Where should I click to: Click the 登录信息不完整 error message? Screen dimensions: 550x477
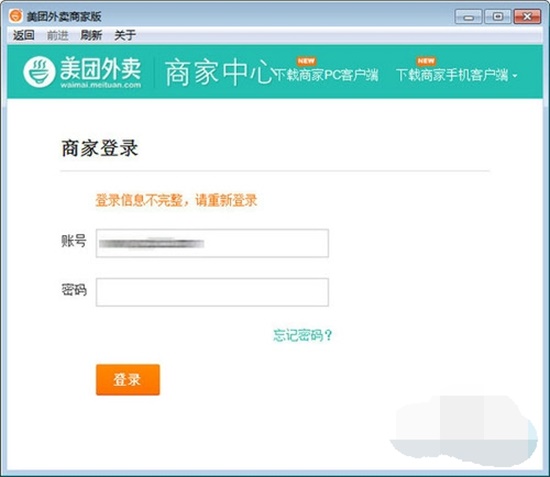(176, 200)
